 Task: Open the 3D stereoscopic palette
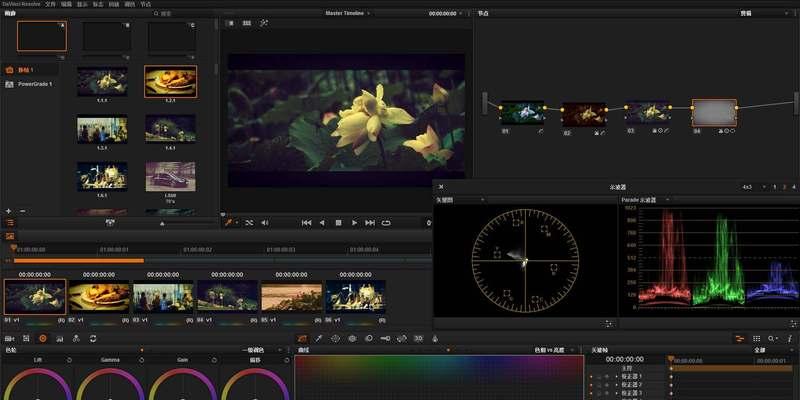coord(418,338)
